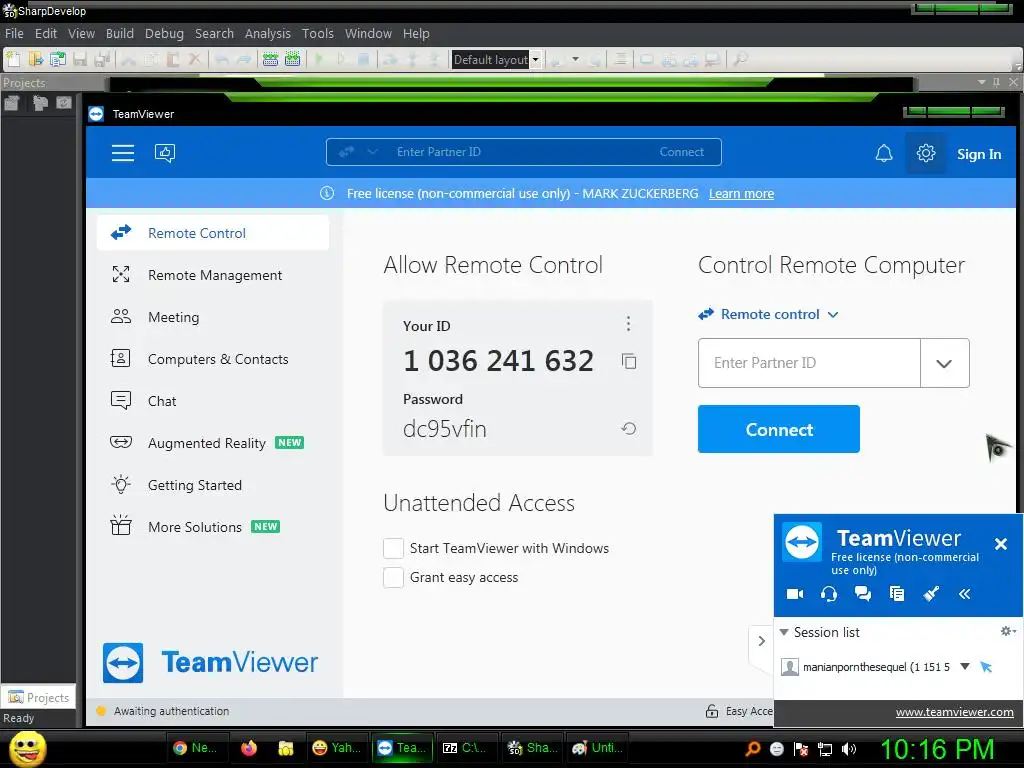This screenshot has width=1024, height=768.
Task: Open Augmented Reality section
Action: tap(213, 443)
